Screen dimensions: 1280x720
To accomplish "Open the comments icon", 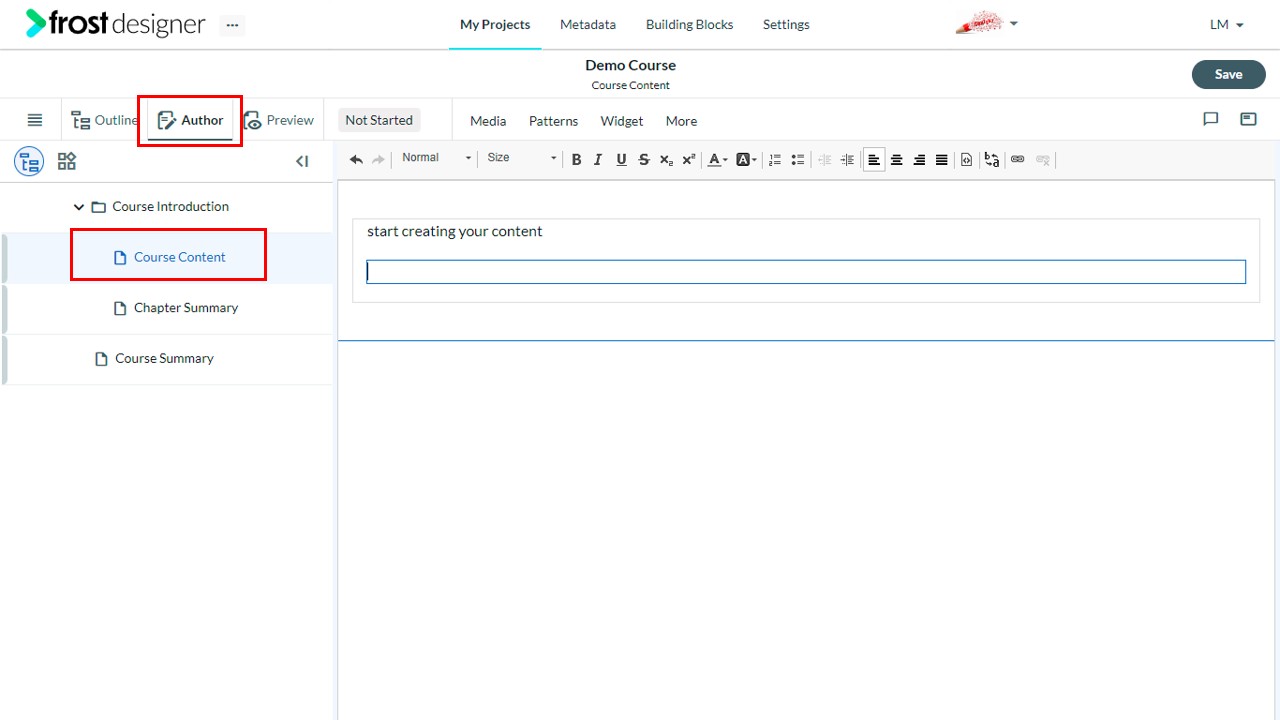I will pyautogui.click(x=1210, y=119).
